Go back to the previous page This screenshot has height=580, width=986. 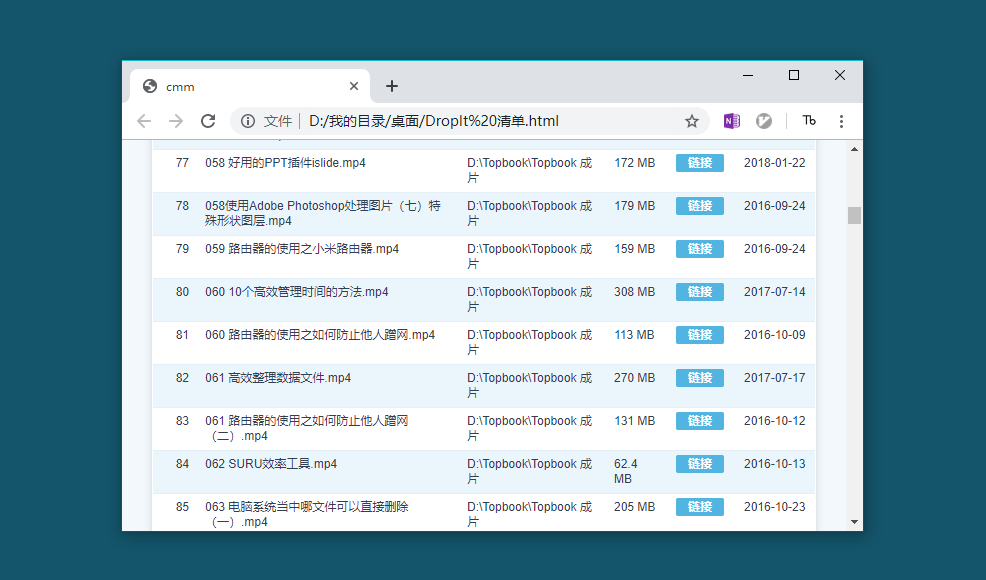[x=144, y=120]
